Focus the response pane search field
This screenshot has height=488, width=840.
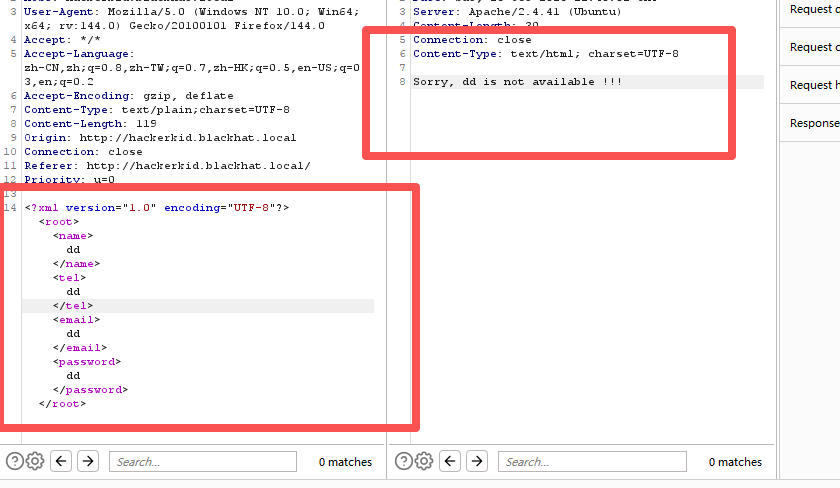pos(592,462)
